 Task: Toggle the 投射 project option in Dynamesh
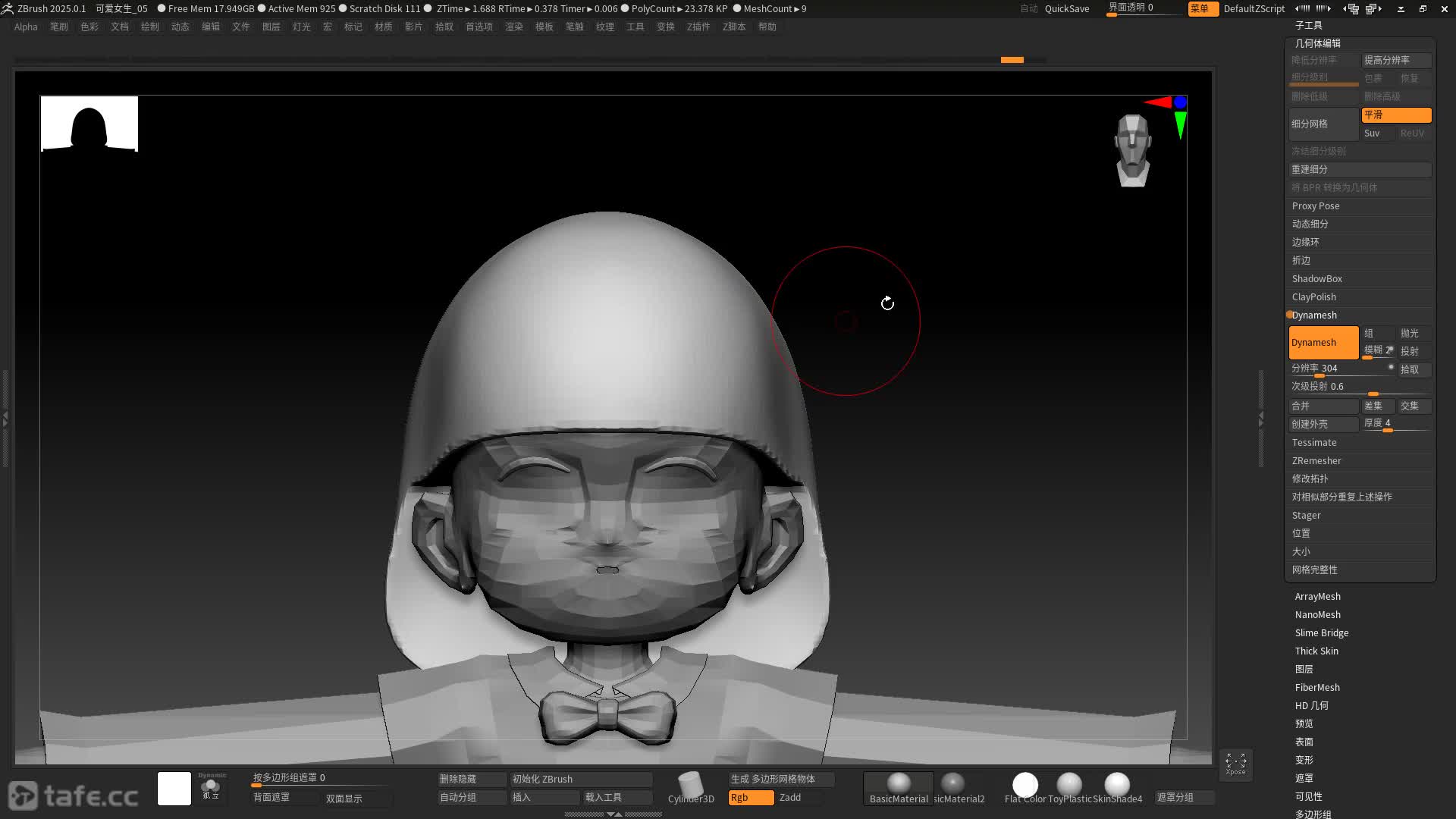coord(1414,352)
